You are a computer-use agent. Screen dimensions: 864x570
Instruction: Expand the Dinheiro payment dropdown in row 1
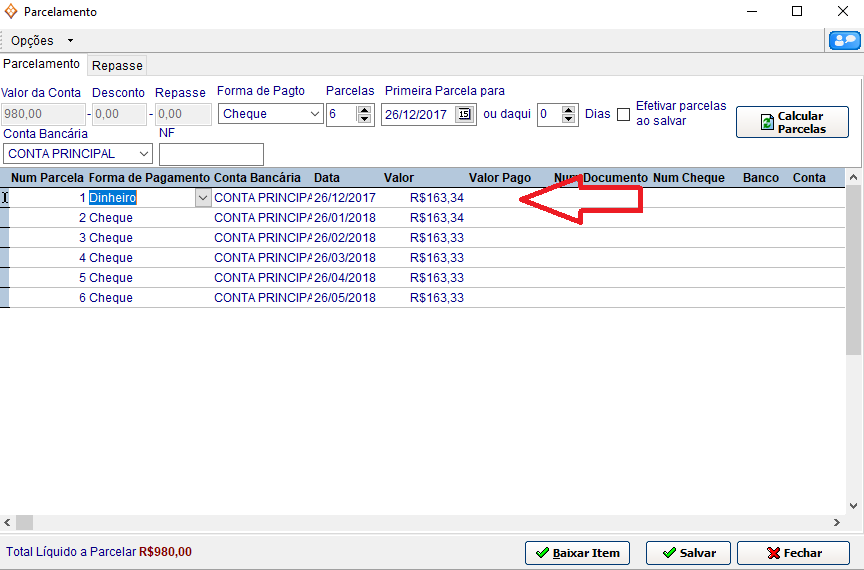pos(203,198)
